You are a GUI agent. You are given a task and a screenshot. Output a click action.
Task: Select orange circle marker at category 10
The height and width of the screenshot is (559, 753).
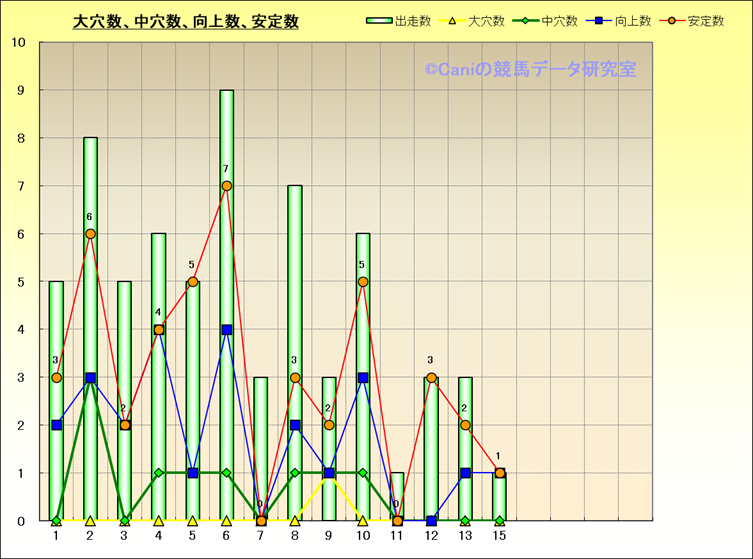click(x=363, y=282)
